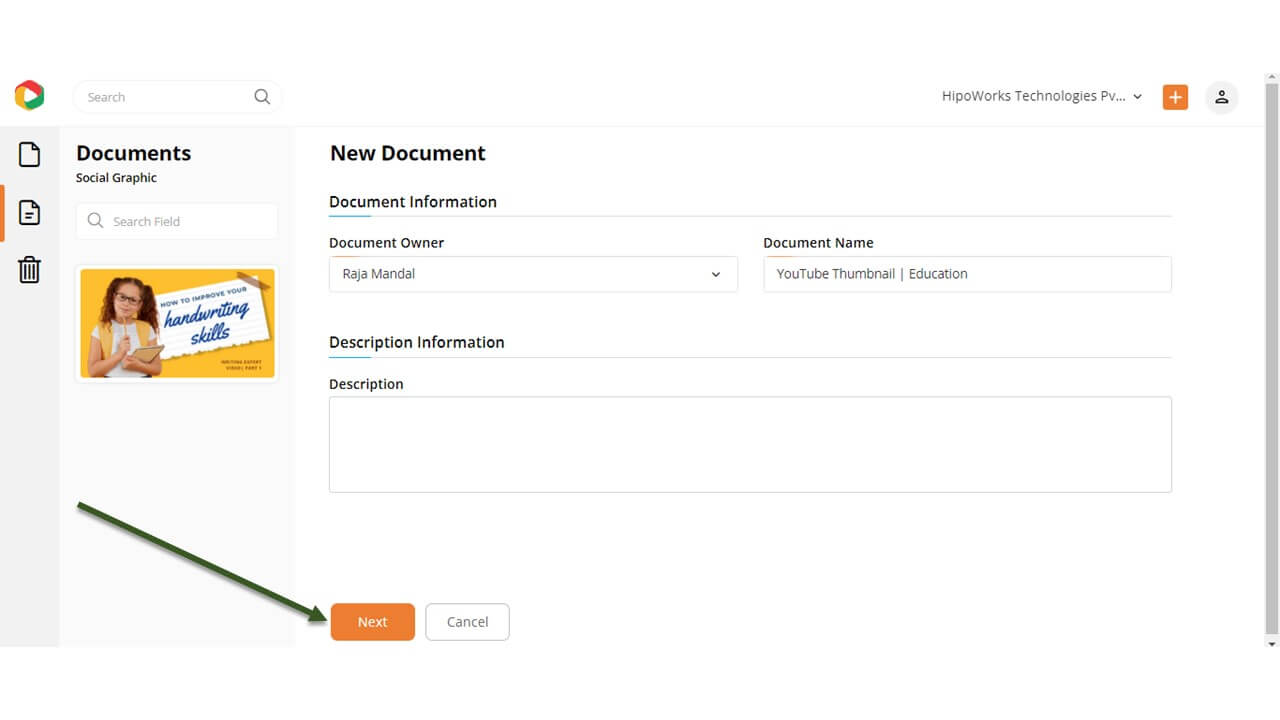Screen dimensions: 1280x720
Task: Click the magnifier icon in Search Field box
Action: pos(96,221)
